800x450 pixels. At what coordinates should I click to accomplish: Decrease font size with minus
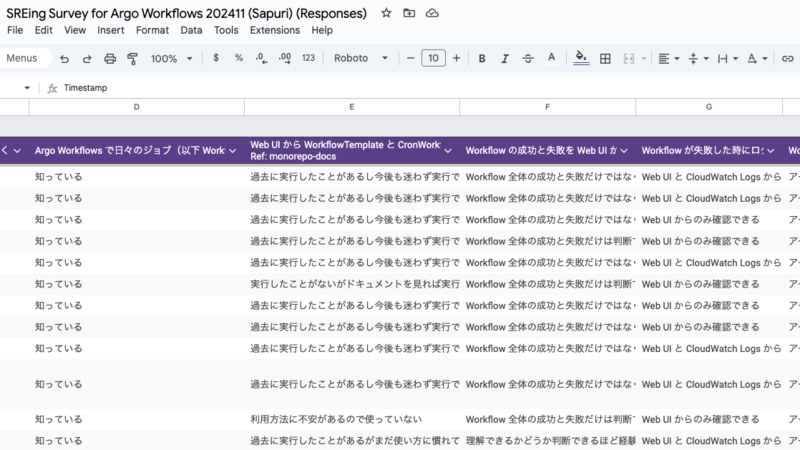[410, 58]
